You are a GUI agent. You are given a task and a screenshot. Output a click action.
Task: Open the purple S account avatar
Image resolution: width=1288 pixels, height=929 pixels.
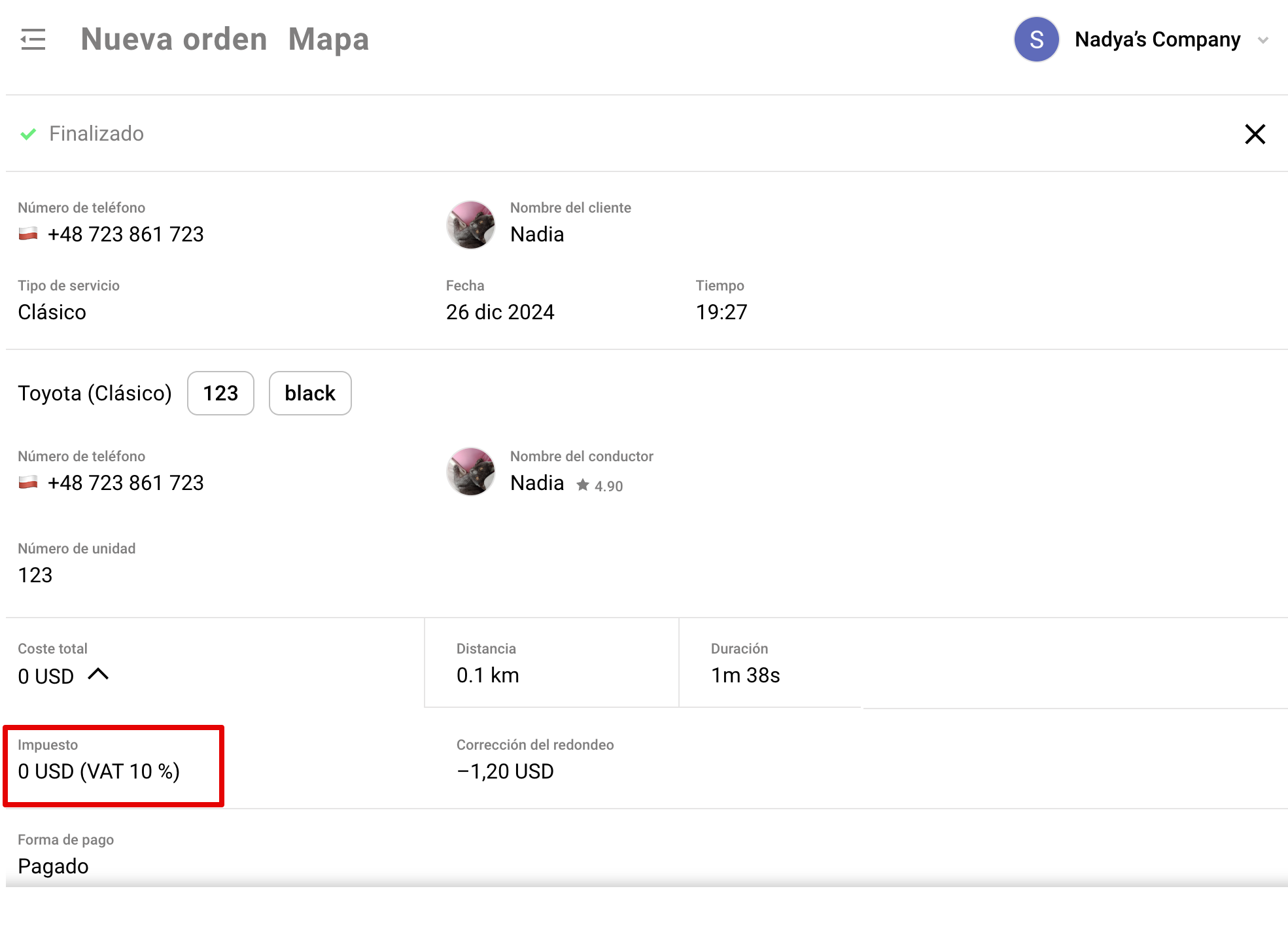[1036, 39]
